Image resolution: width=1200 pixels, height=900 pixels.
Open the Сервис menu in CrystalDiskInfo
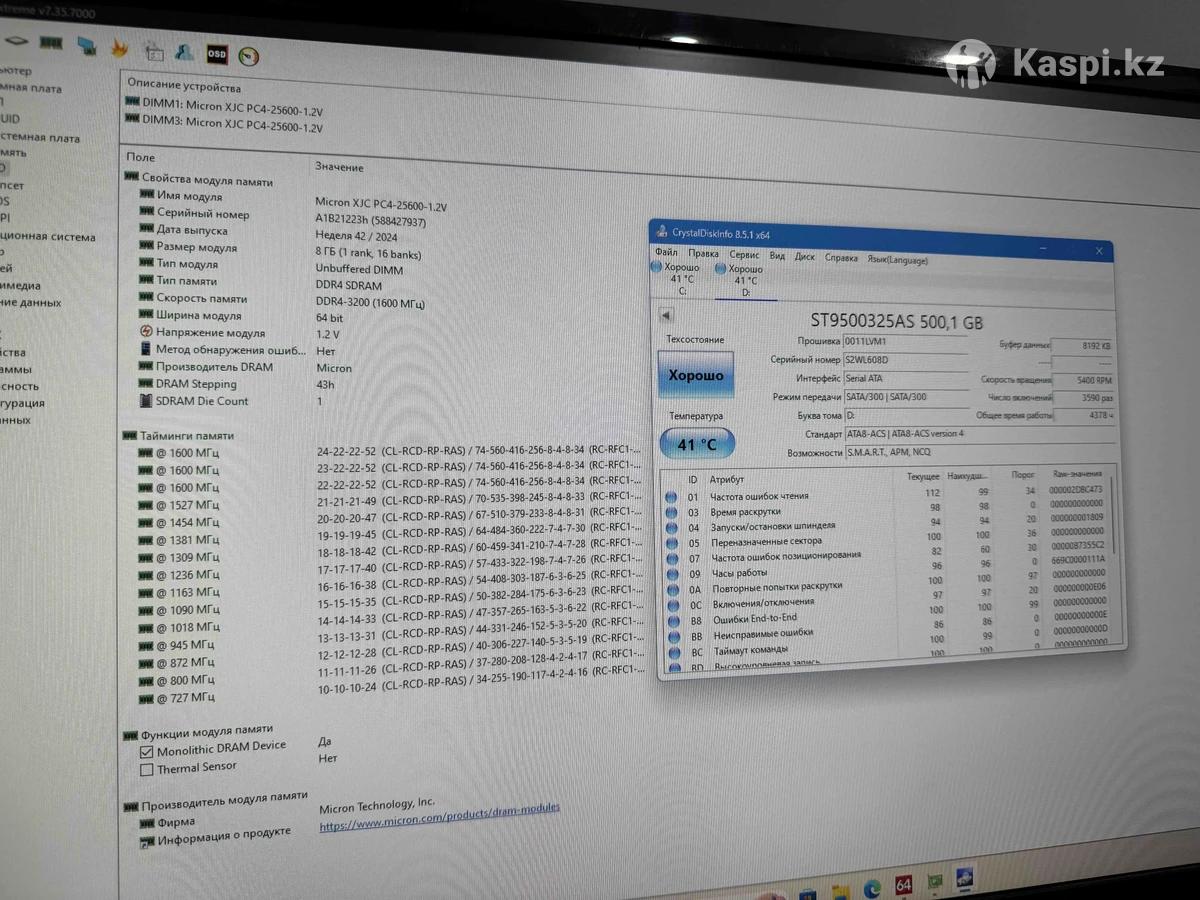click(744, 256)
